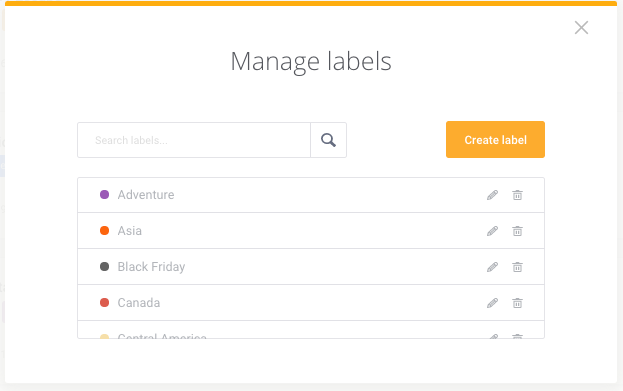Select the dark gray Black Friday dot

coord(104,267)
